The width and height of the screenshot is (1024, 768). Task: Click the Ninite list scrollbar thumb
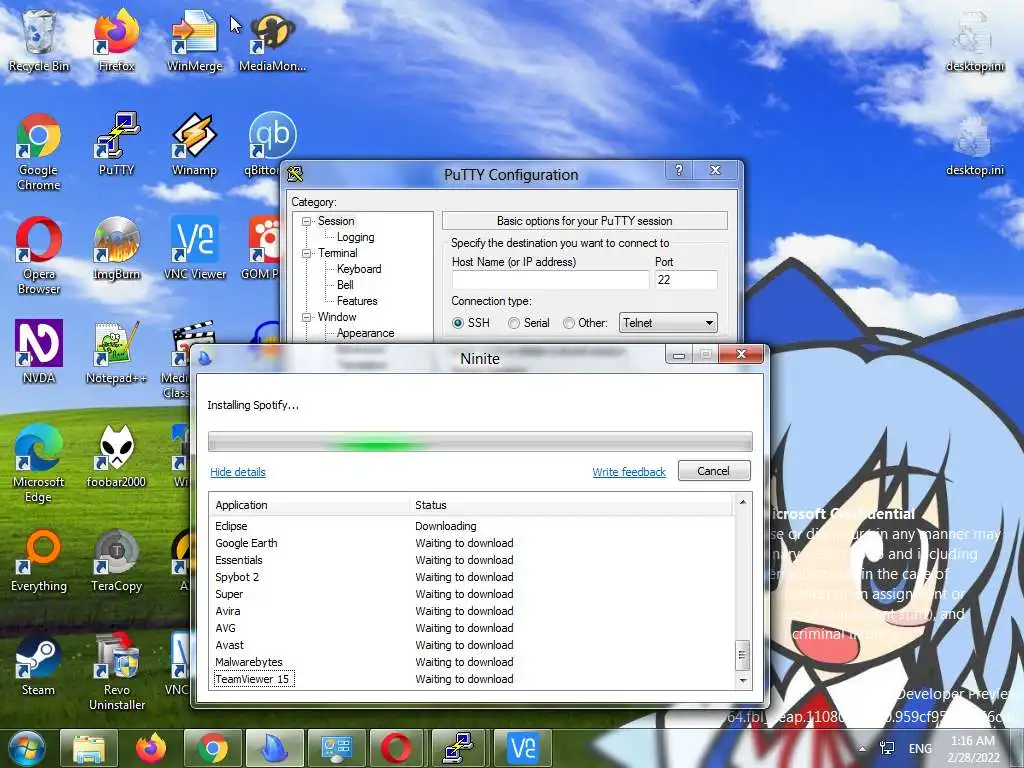743,655
